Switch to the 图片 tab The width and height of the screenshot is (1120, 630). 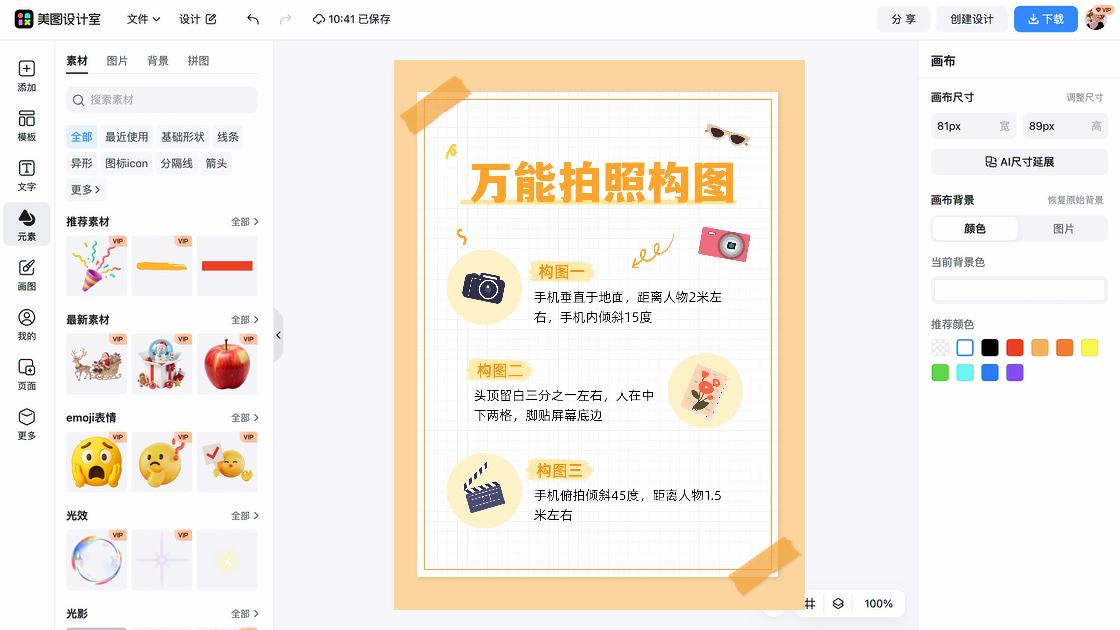(117, 61)
